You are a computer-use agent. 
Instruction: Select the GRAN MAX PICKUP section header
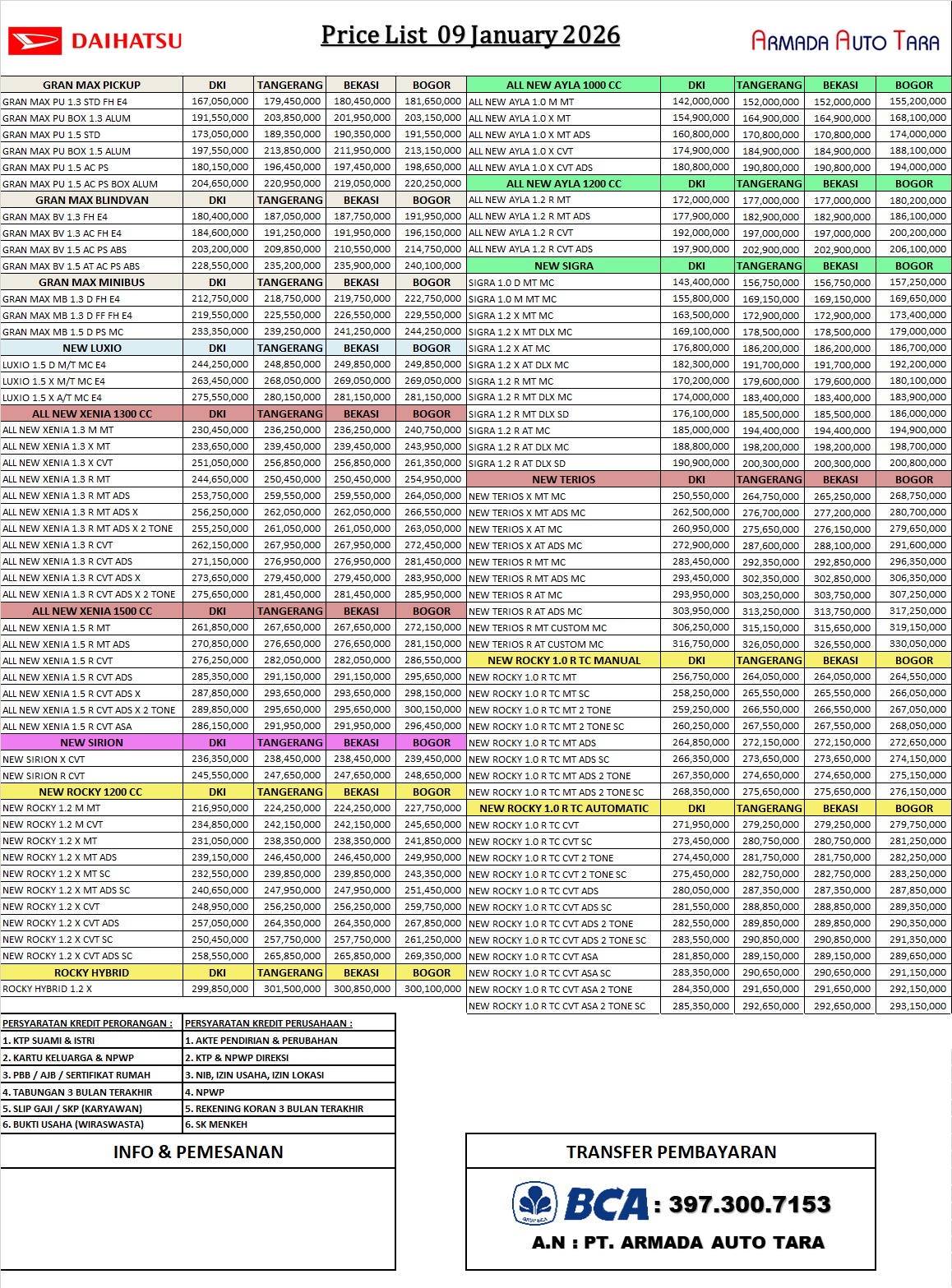[x=91, y=85]
